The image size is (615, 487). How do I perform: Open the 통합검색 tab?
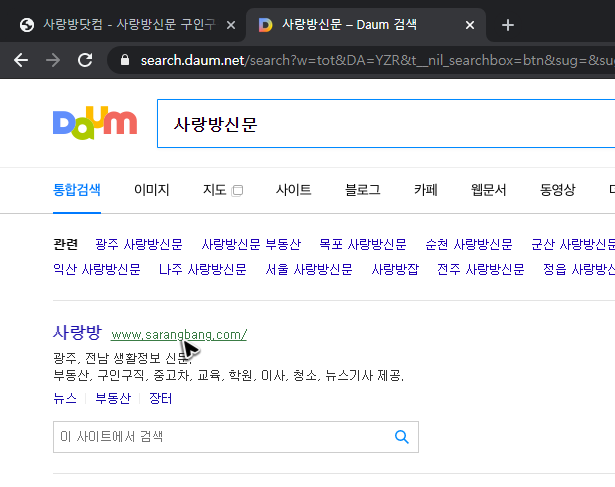tap(77, 190)
